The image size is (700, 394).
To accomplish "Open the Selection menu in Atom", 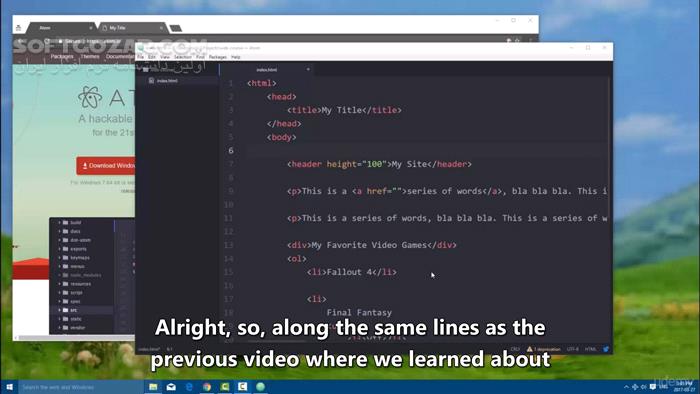I will tap(182, 57).
